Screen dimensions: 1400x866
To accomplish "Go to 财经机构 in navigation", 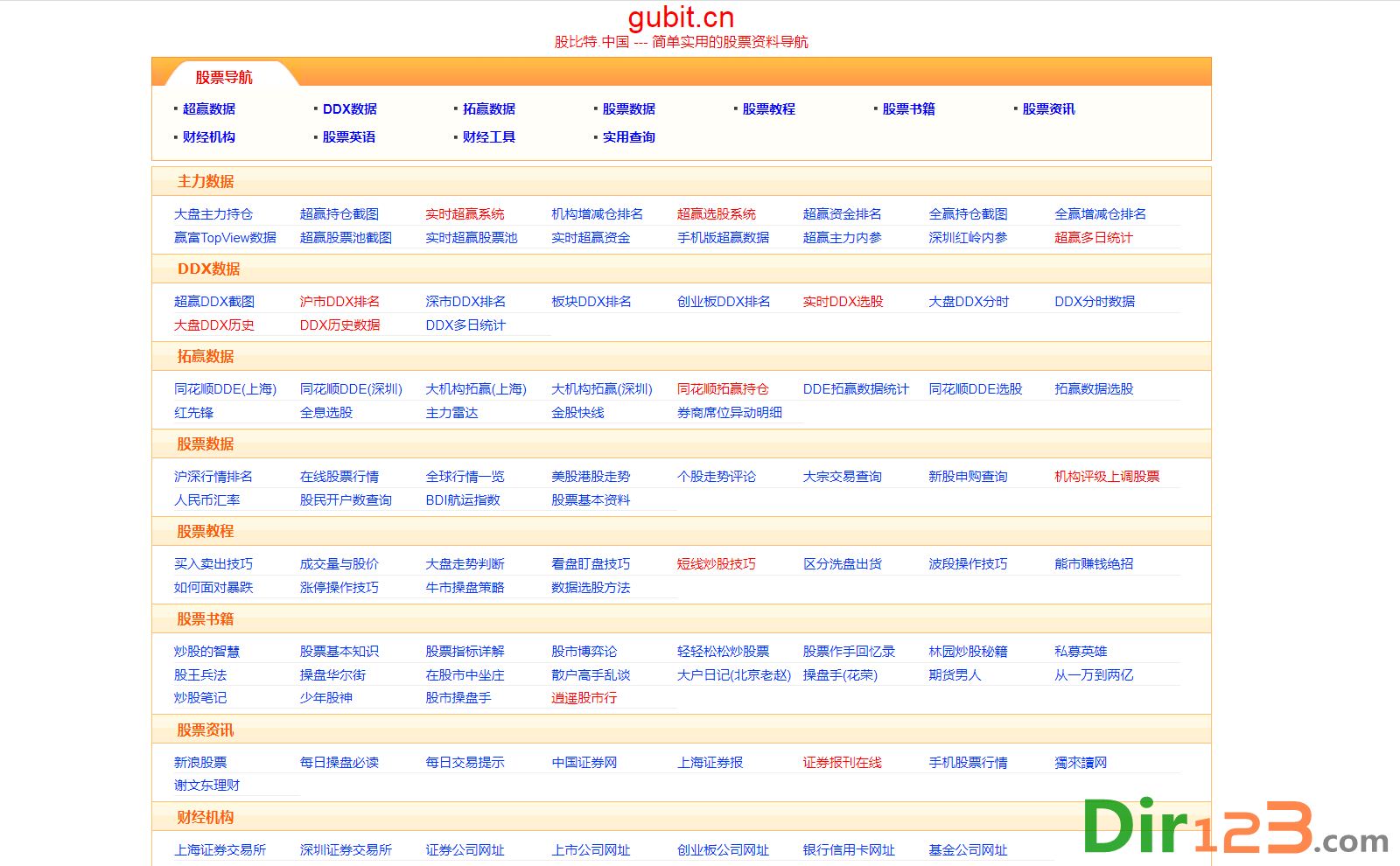I will [x=209, y=137].
